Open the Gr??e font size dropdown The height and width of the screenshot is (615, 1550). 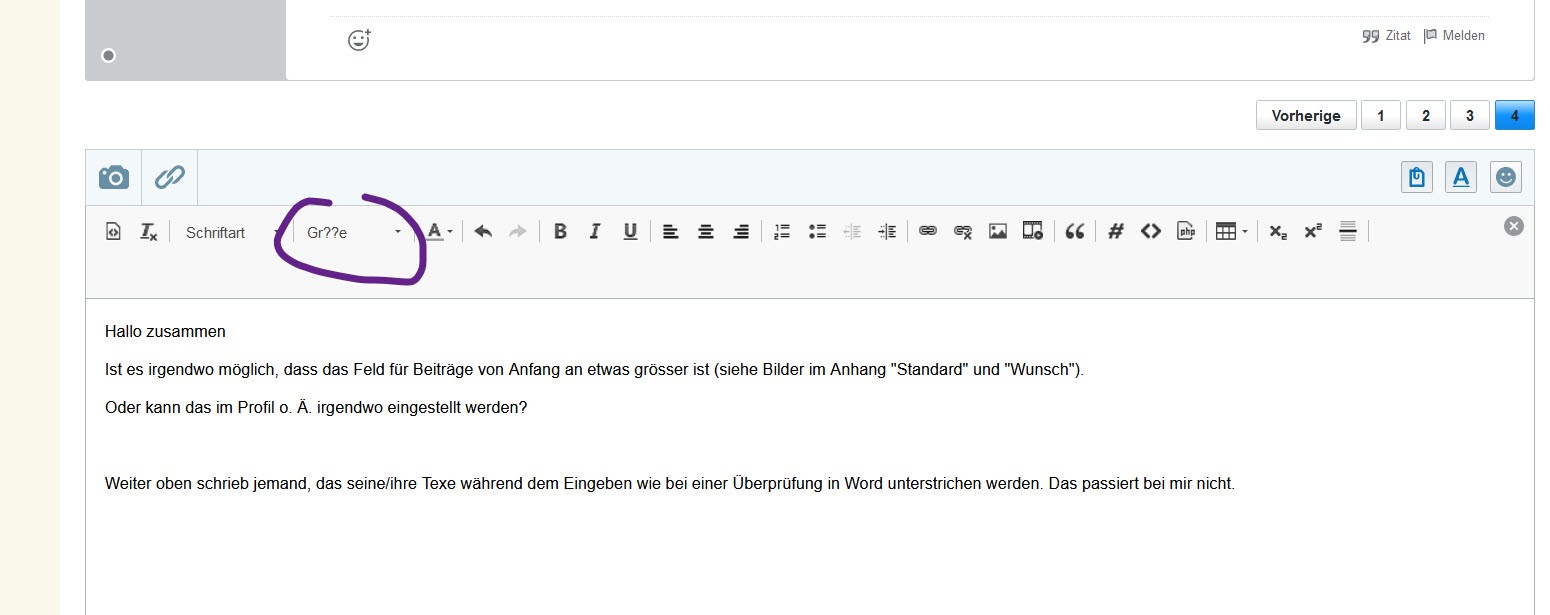click(x=354, y=232)
